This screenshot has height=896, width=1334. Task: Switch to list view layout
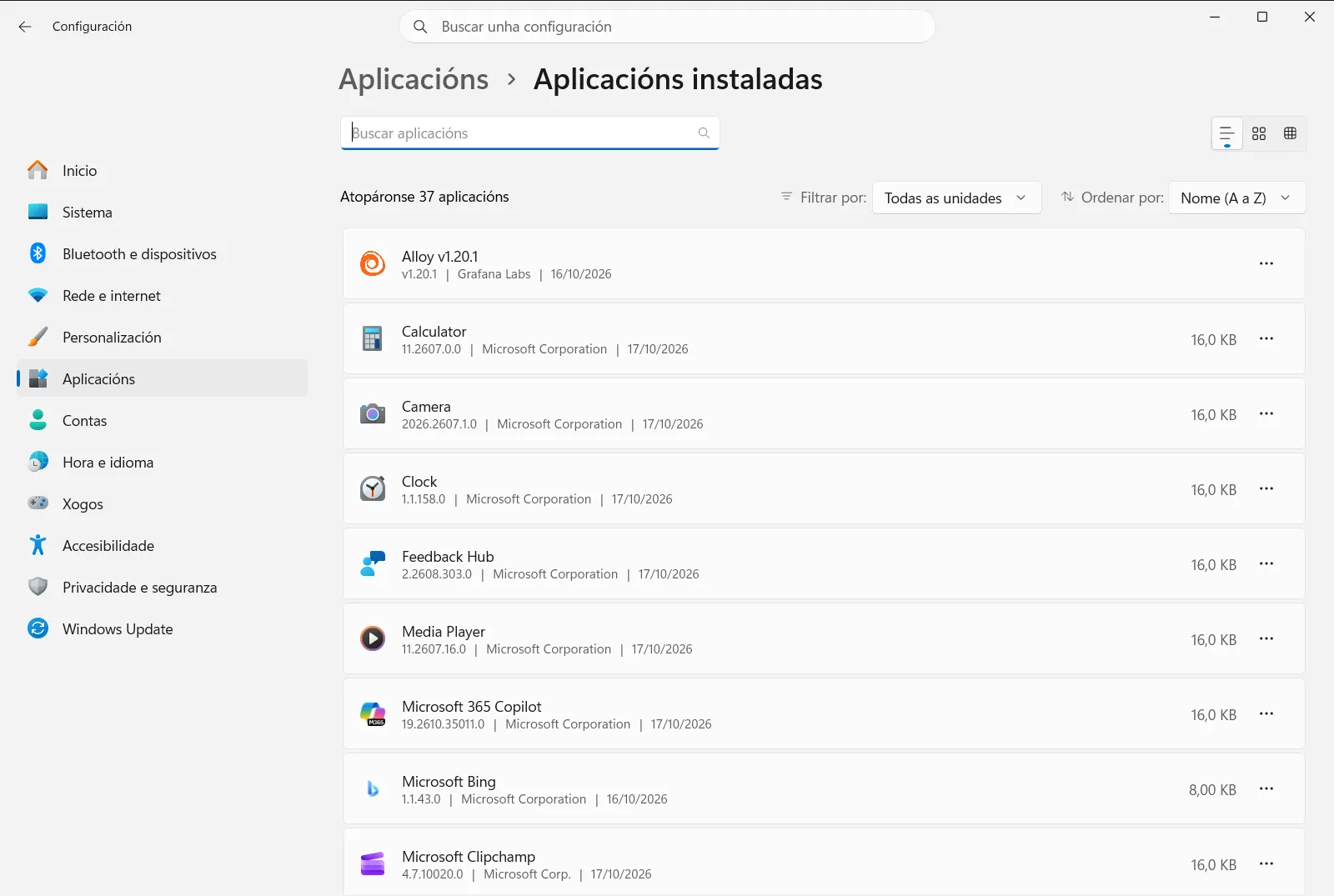(x=1227, y=133)
